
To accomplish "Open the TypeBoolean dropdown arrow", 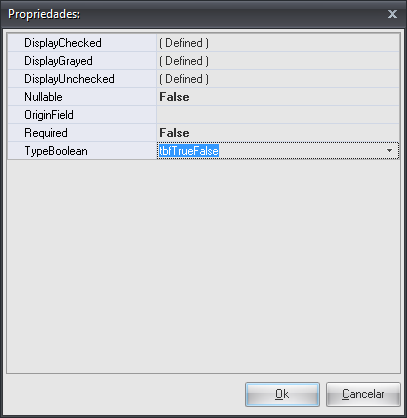I will pyautogui.click(x=389, y=151).
